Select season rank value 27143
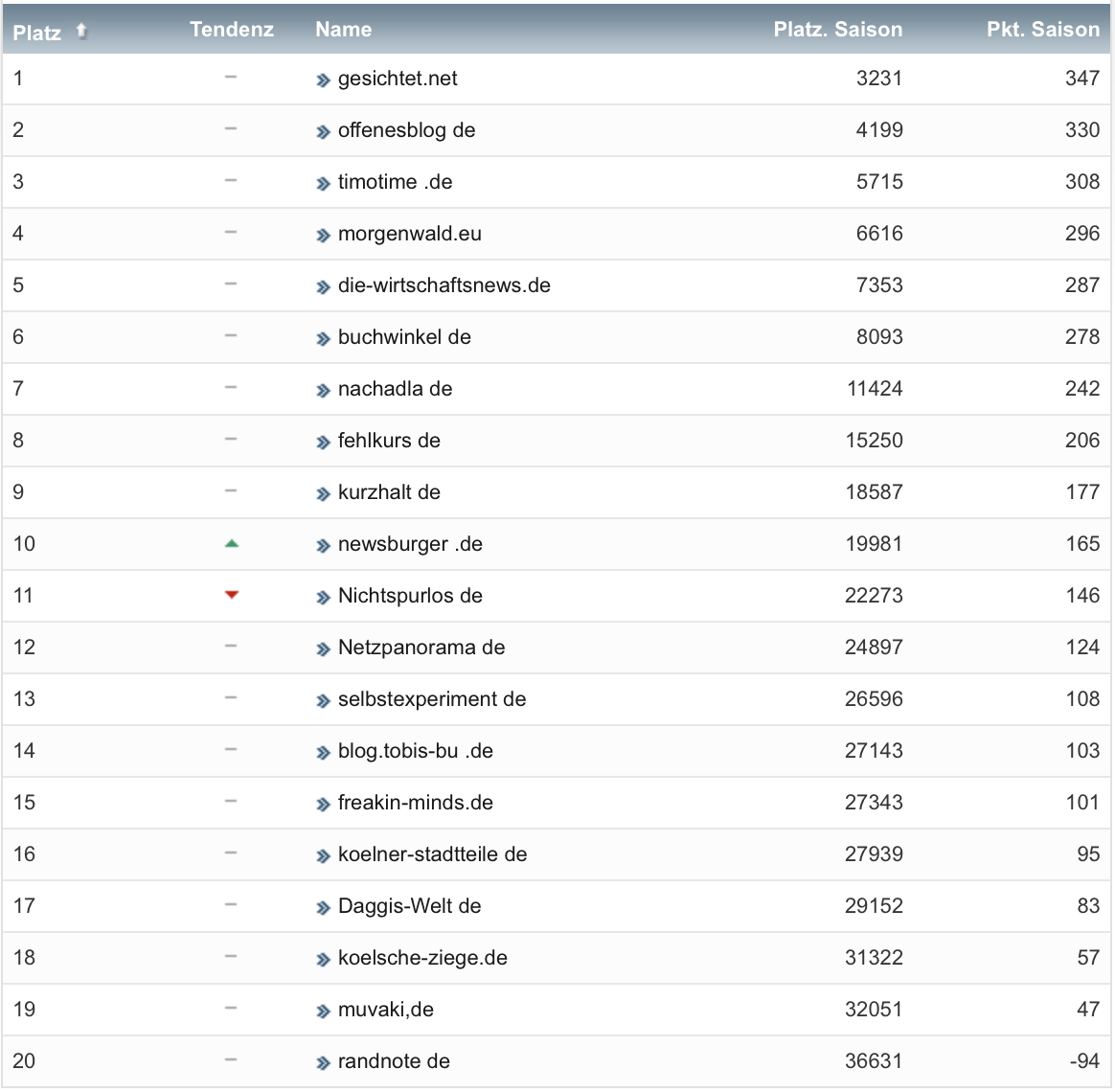This screenshot has height=1092, width=1115. click(x=874, y=751)
